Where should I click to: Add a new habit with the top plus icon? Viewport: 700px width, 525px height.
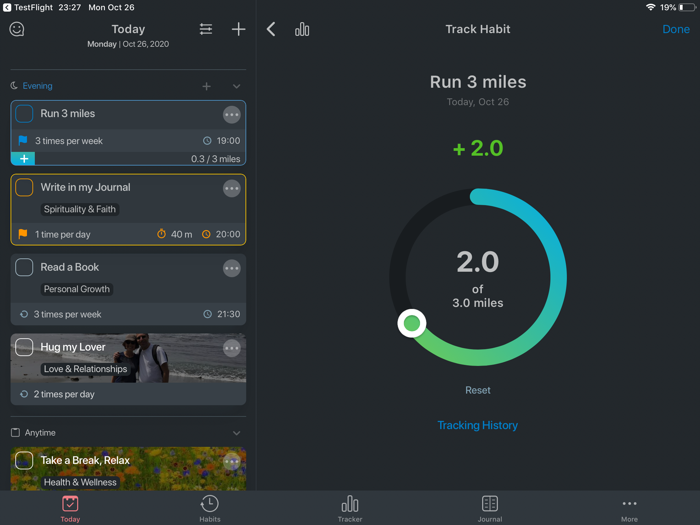[238, 29]
